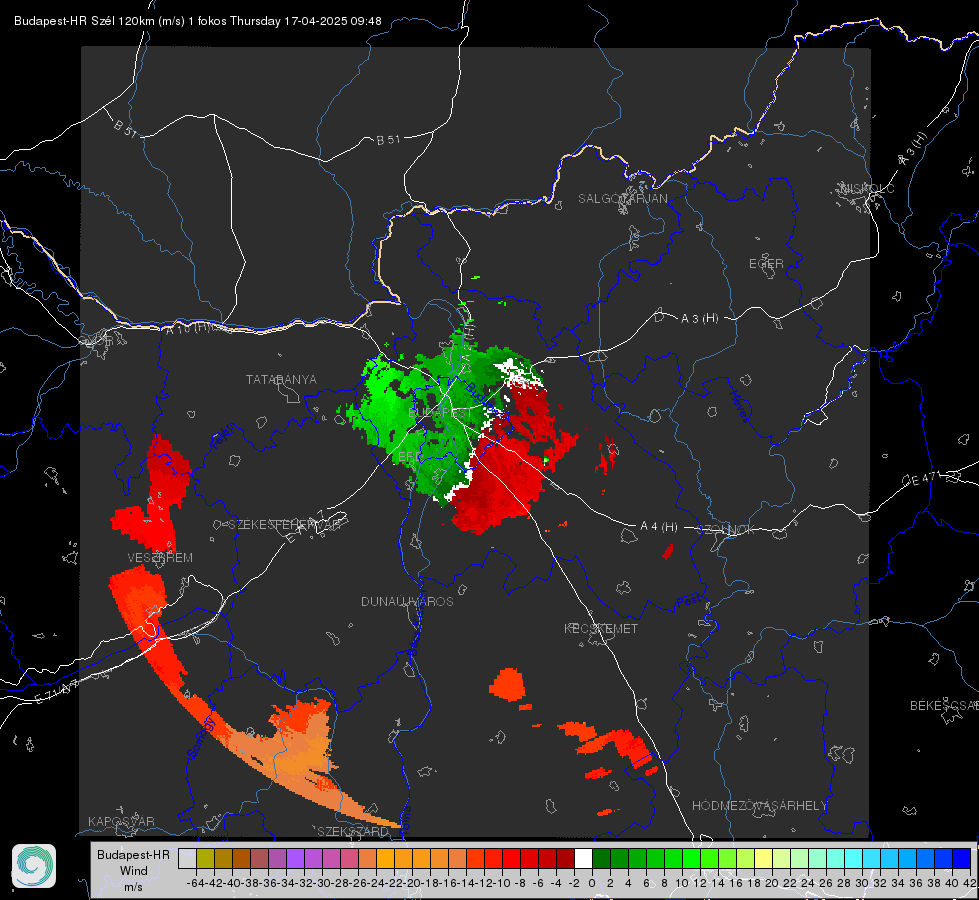Select the dark green swatch between 0 and 2
Screen dimensions: 979x900
pos(601,859)
